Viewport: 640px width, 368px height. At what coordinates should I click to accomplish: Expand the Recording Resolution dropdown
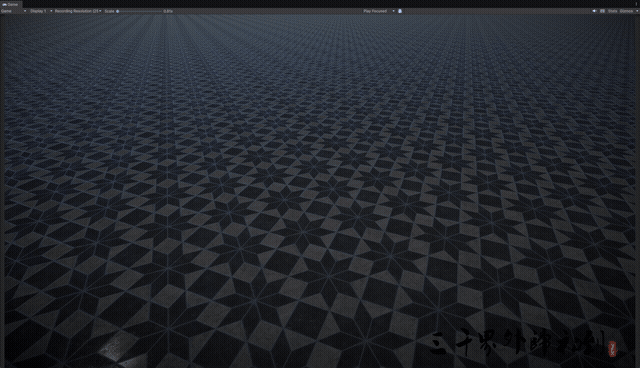[x=78, y=11]
